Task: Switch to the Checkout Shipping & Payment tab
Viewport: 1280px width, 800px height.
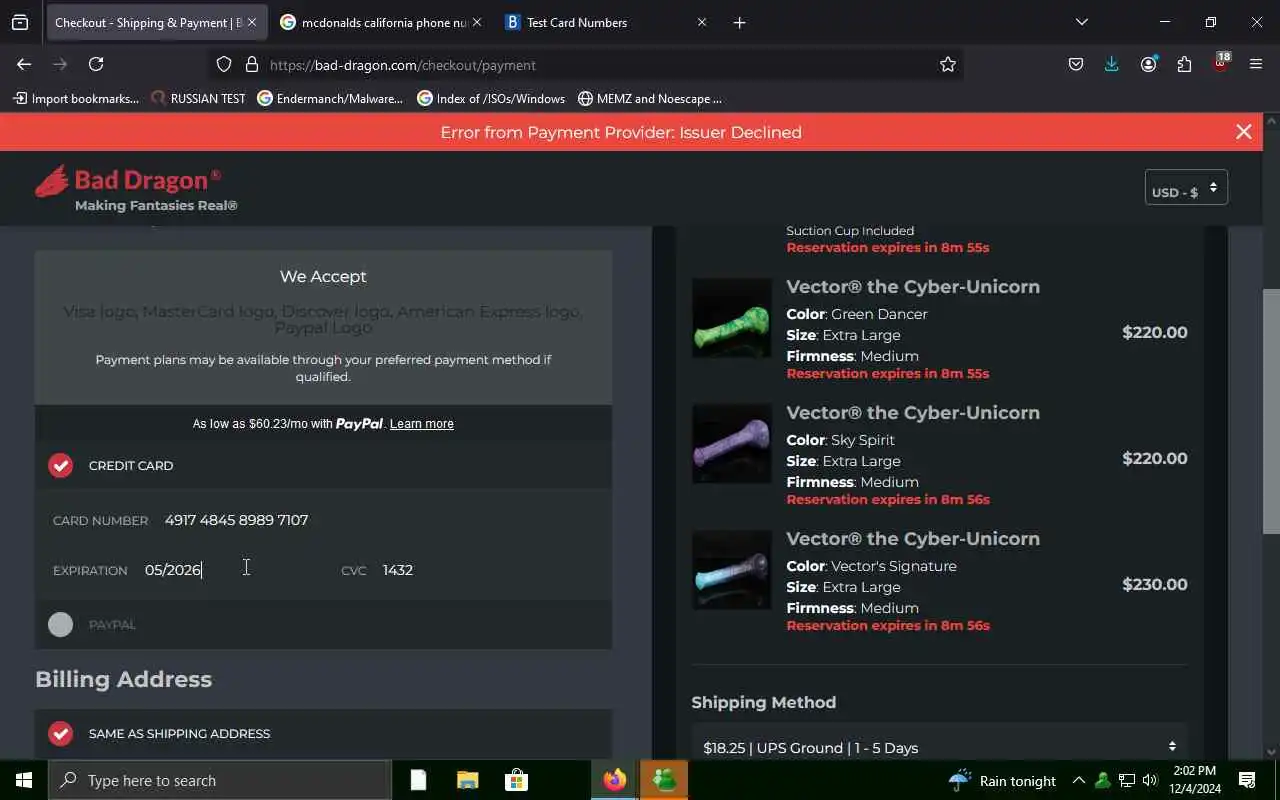Action: [x=148, y=22]
